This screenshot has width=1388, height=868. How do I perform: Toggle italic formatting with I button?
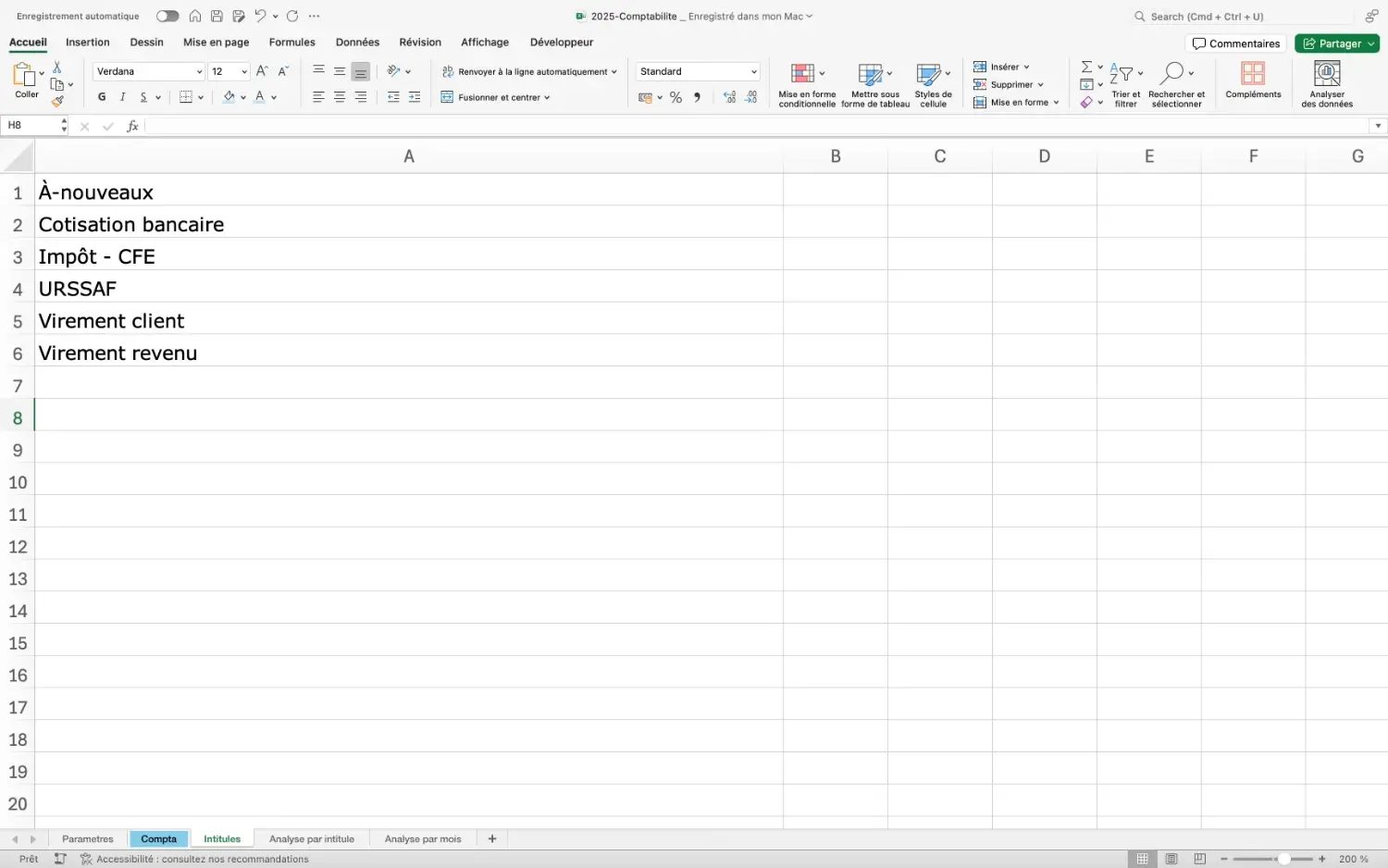pyautogui.click(x=122, y=97)
